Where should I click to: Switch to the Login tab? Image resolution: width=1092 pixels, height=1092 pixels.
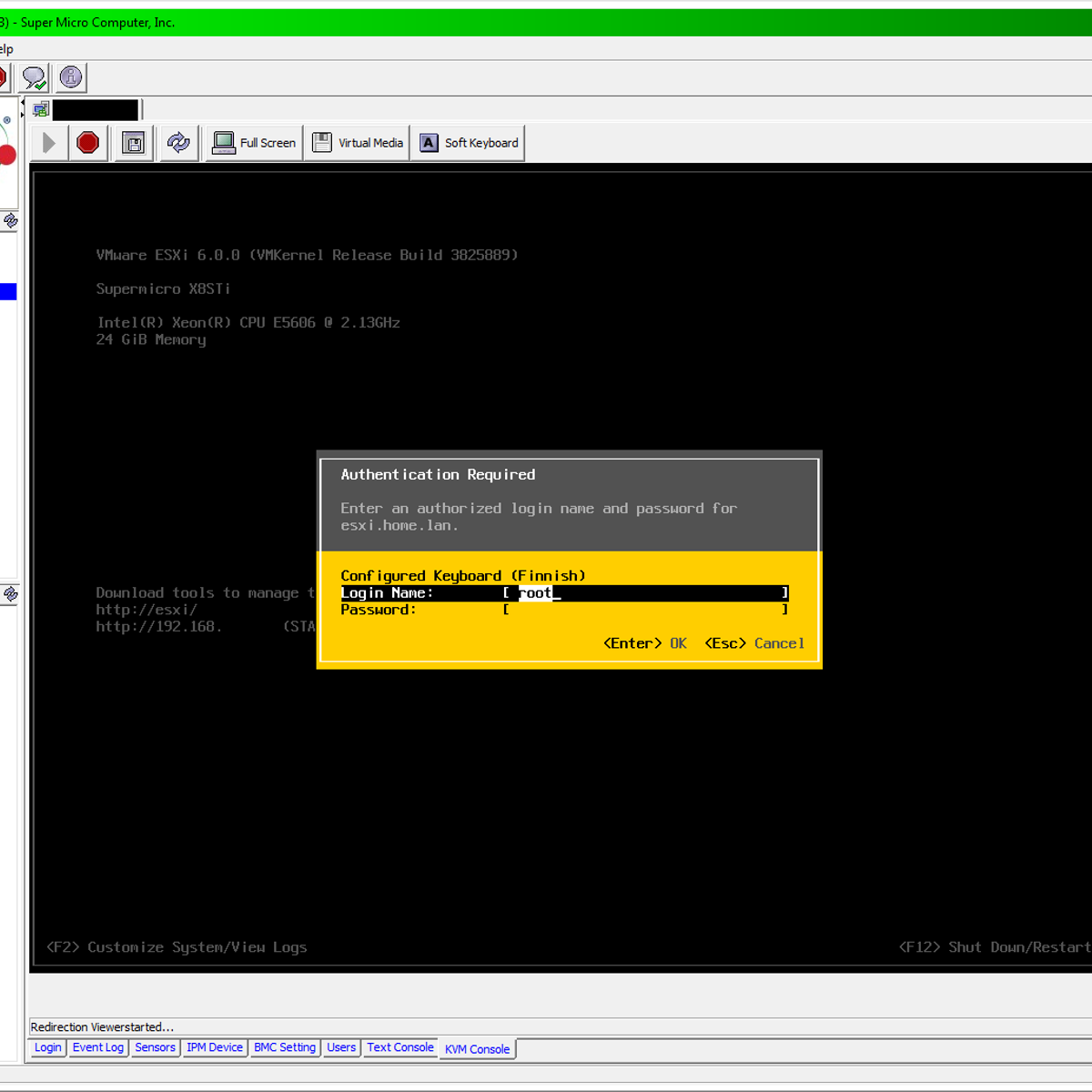point(47,1047)
